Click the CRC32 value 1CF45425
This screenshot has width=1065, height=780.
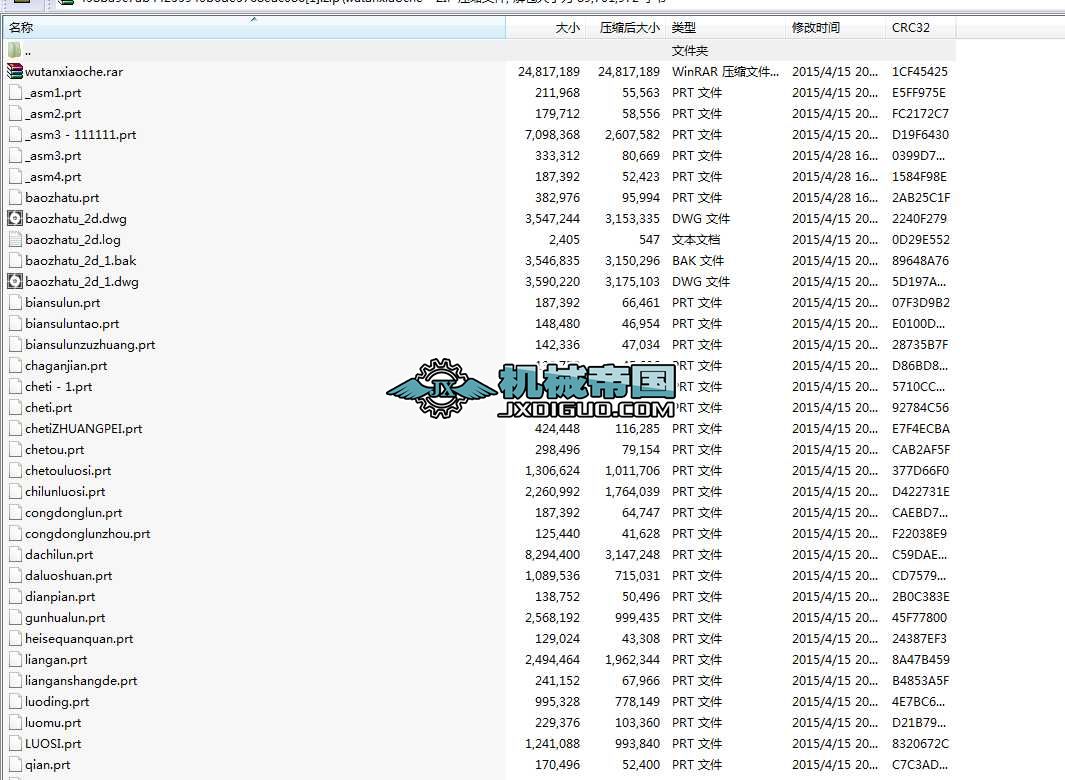[920, 71]
